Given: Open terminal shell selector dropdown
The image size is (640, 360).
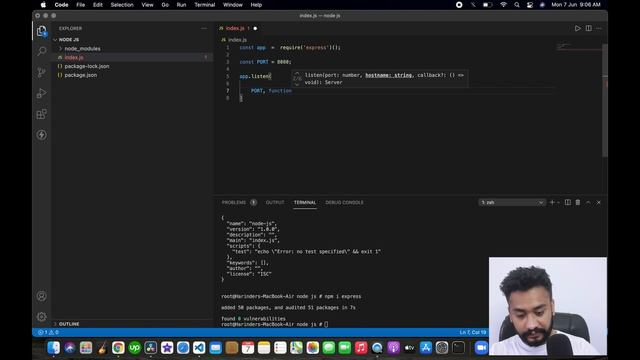Looking at the screenshot, I should (x=512, y=202).
